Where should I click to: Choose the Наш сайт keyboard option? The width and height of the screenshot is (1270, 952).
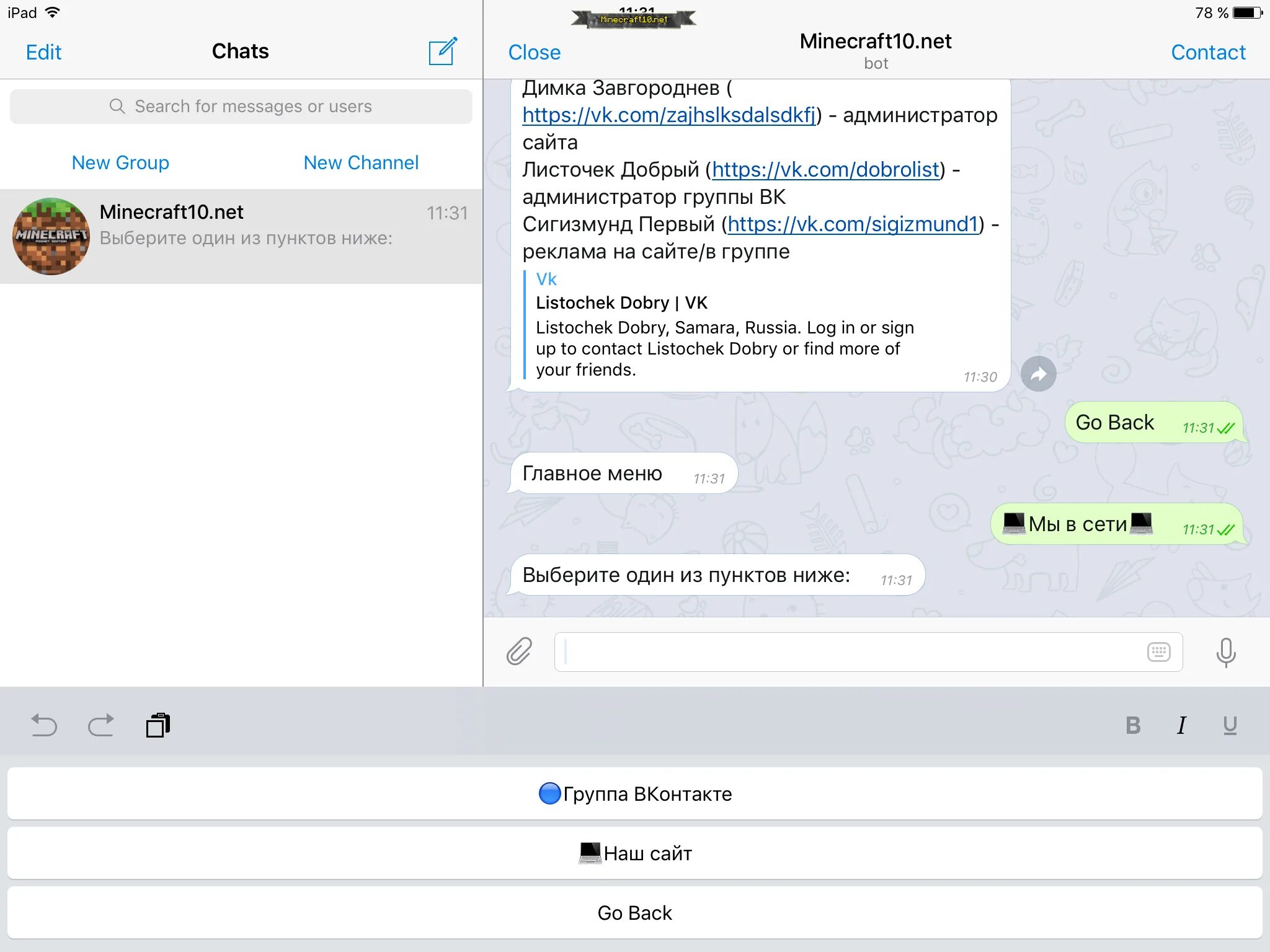635,853
